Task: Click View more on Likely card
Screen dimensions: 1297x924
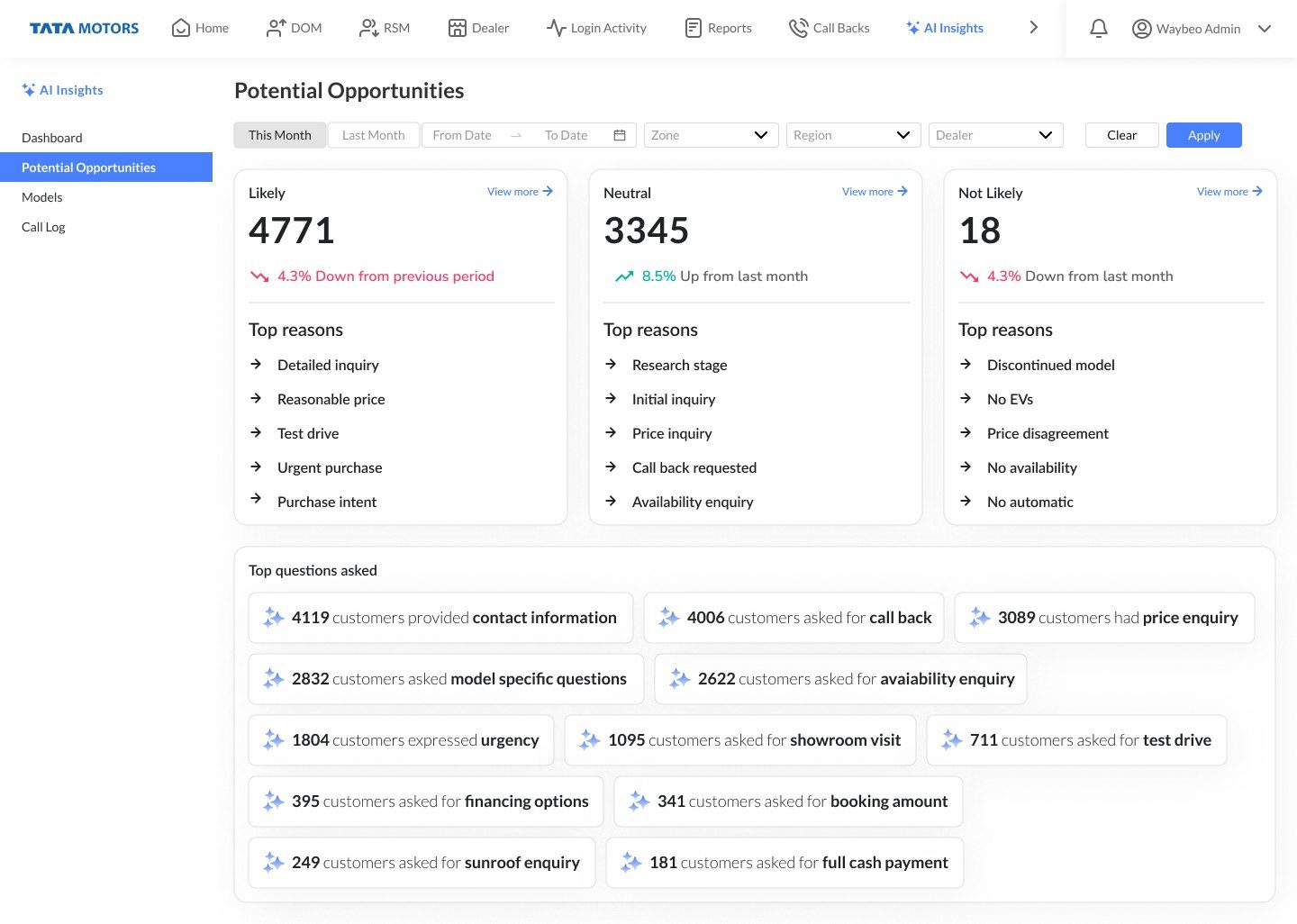Action: (x=520, y=192)
